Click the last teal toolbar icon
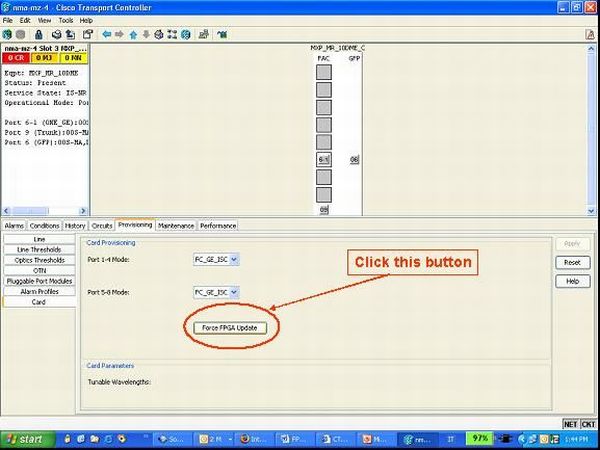 point(222,35)
